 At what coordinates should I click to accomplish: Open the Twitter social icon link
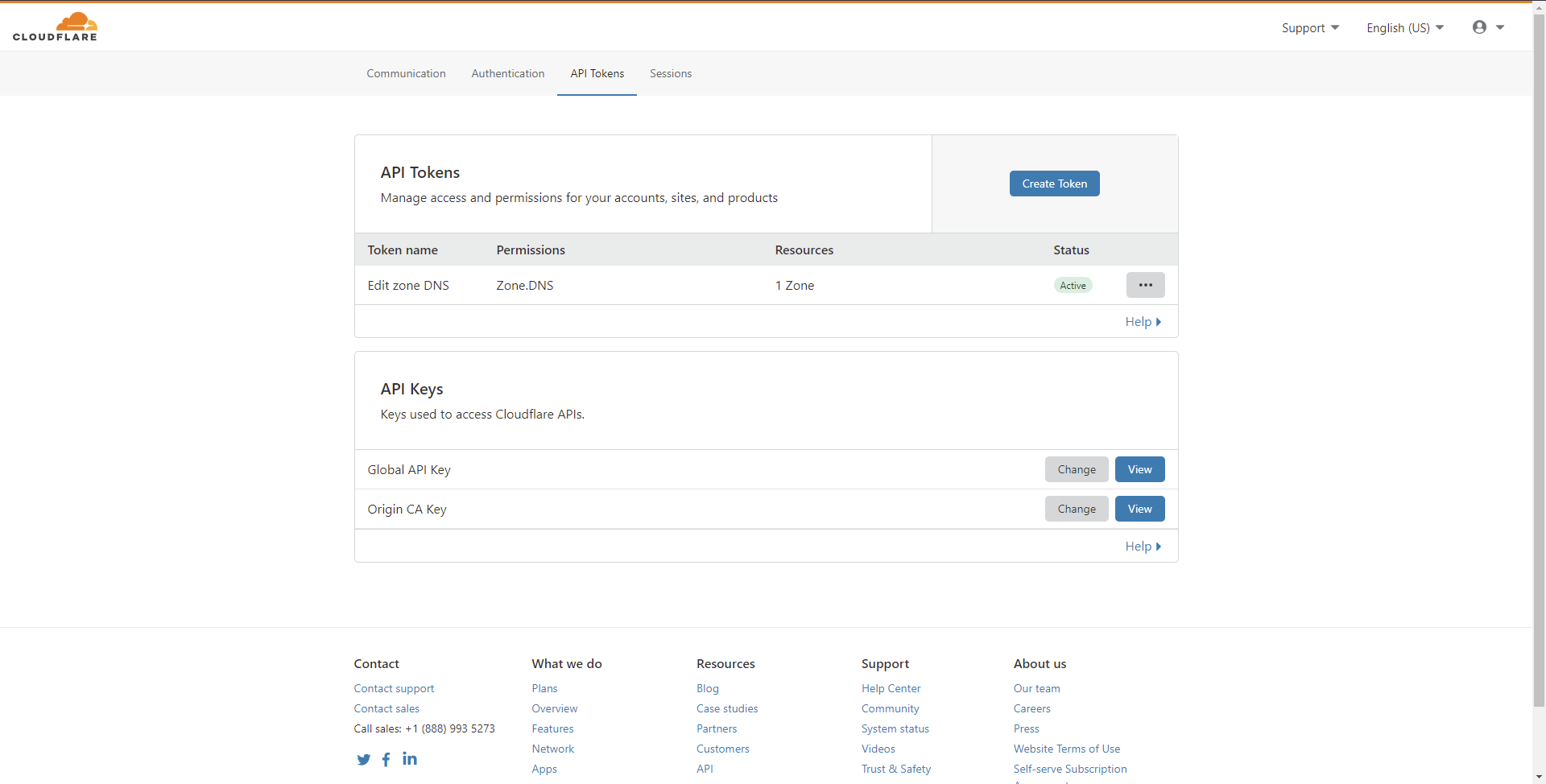[x=364, y=759]
